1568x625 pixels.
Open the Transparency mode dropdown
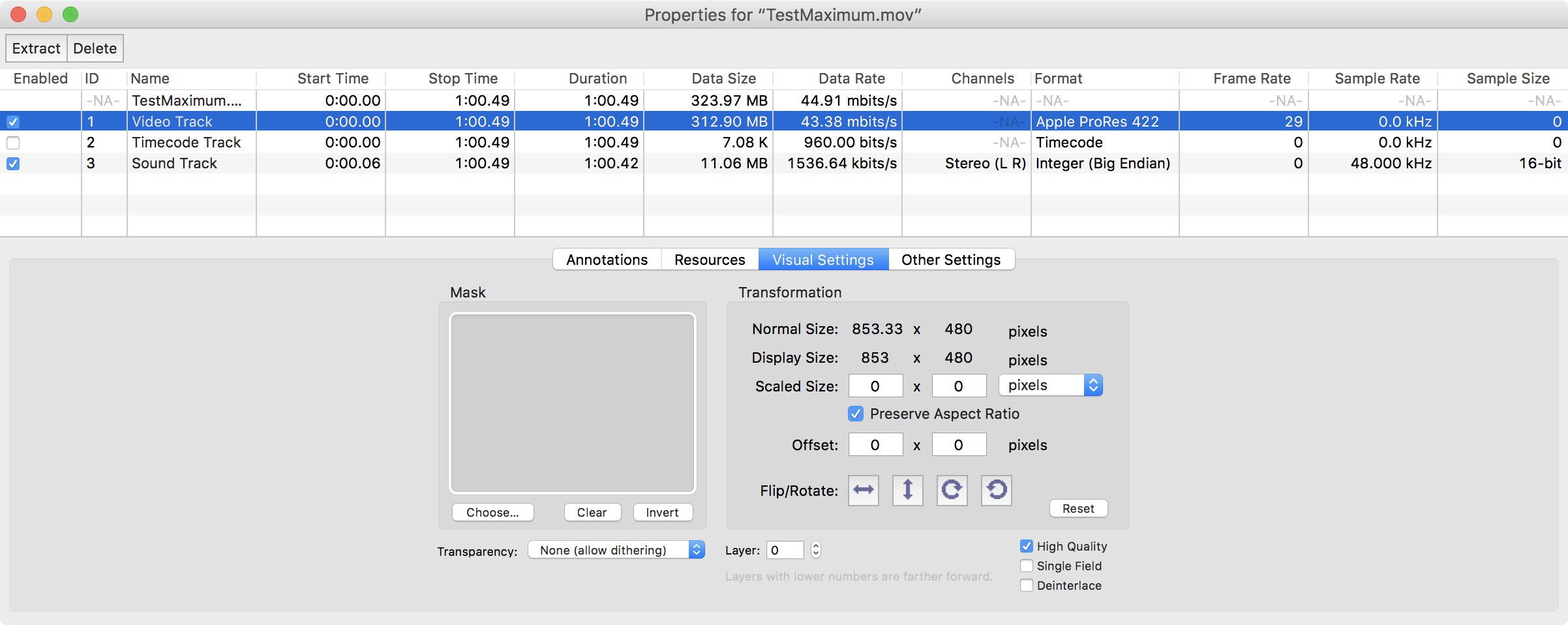click(x=616, y=550)
